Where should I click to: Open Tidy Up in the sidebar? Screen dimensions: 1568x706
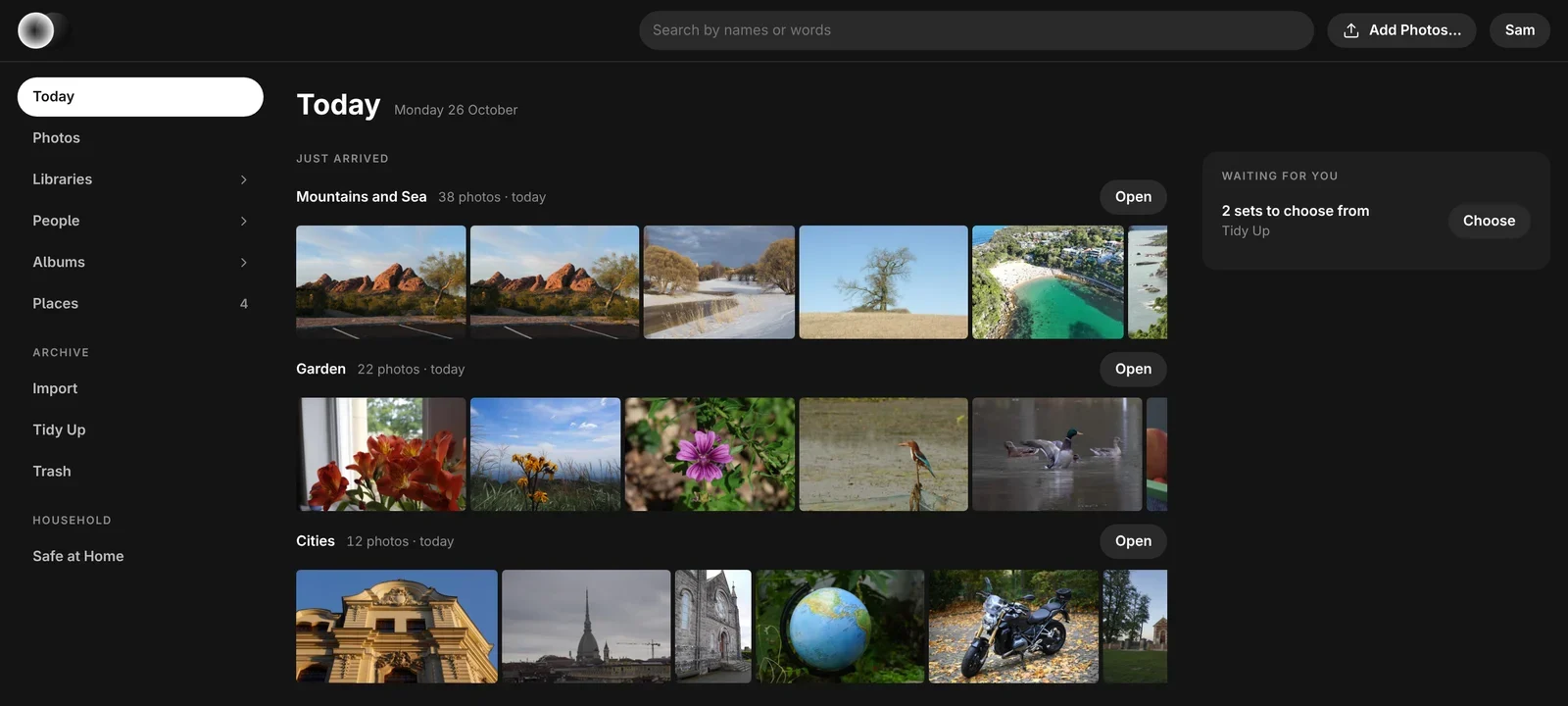click(140, 429)
